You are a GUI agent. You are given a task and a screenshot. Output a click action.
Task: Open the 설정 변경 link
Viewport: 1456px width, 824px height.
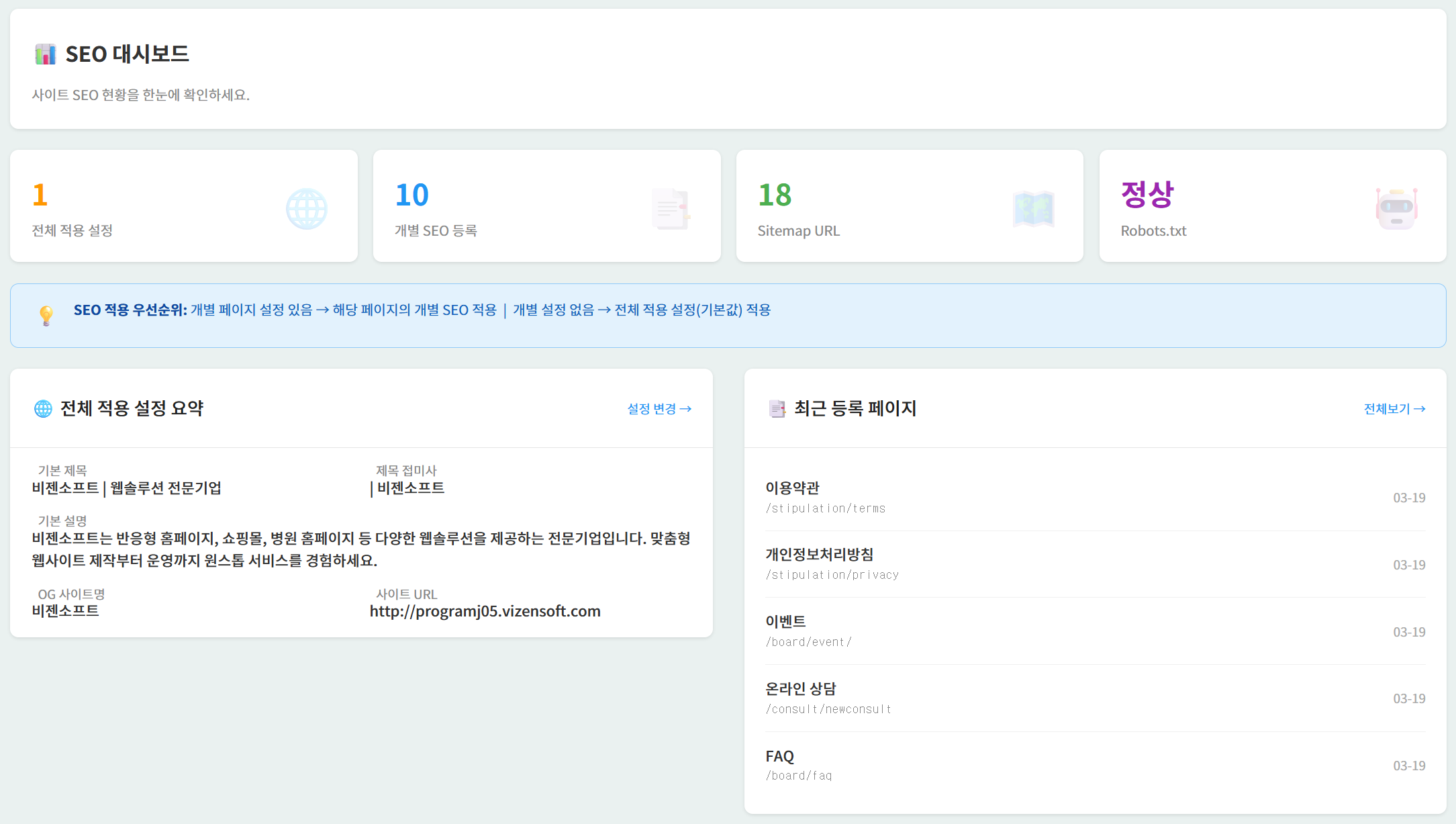coord(659,408)
